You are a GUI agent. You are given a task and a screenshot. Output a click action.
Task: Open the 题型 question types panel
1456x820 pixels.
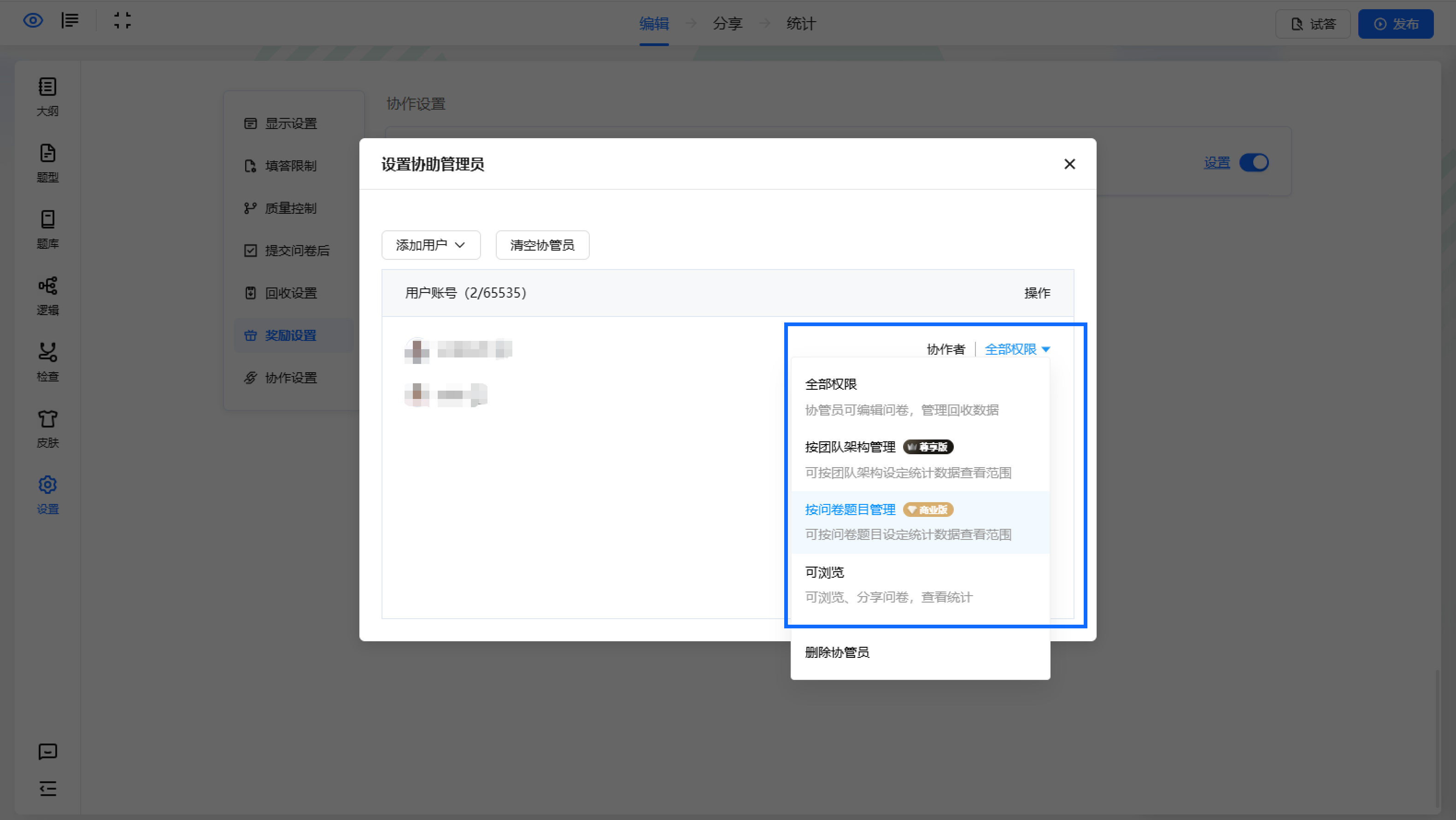[47, 163]
